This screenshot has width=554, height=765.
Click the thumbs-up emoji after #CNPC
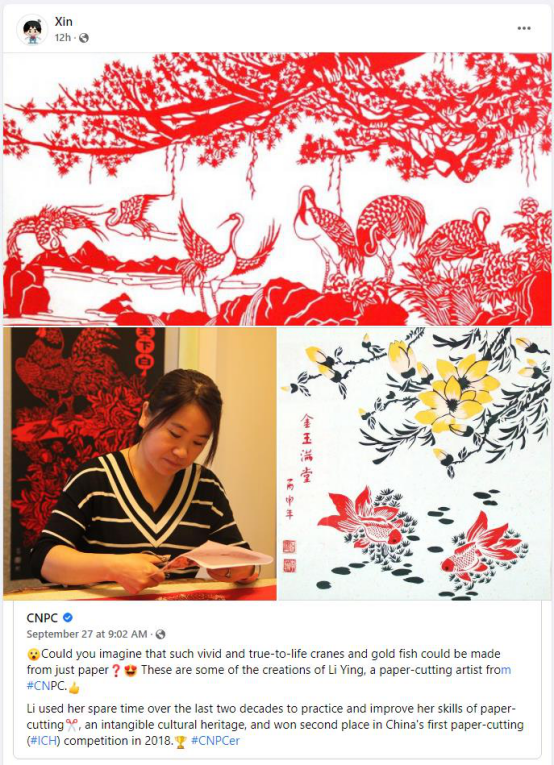coord(74,687)
